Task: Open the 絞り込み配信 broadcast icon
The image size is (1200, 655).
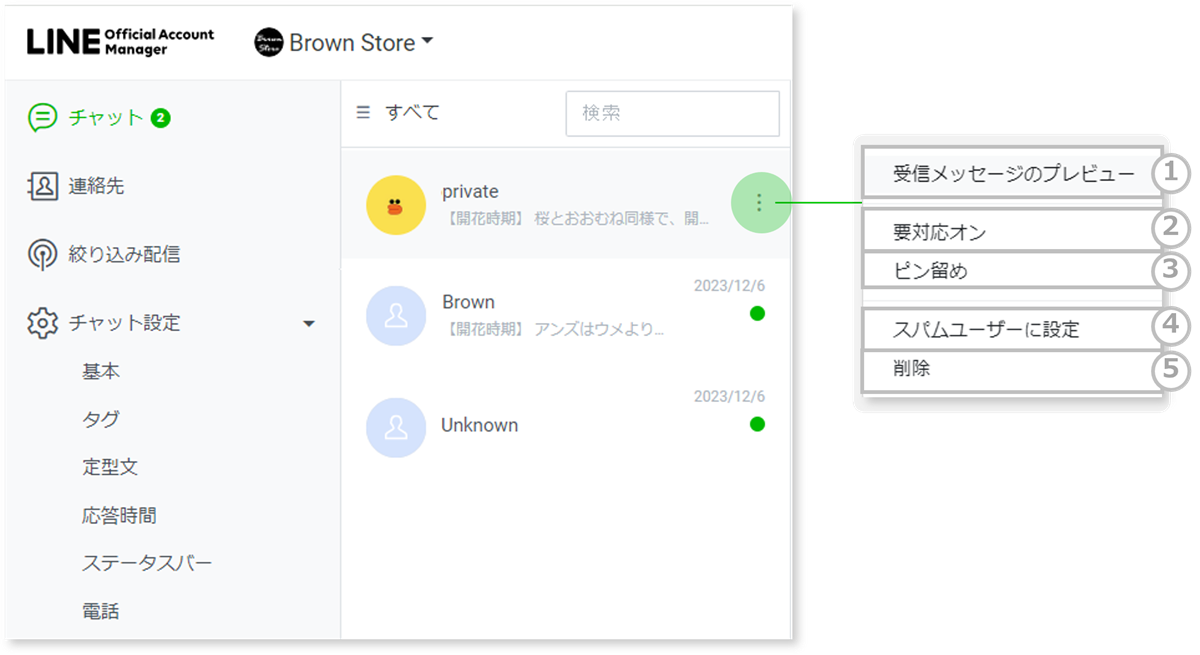Action: (42, 254)
